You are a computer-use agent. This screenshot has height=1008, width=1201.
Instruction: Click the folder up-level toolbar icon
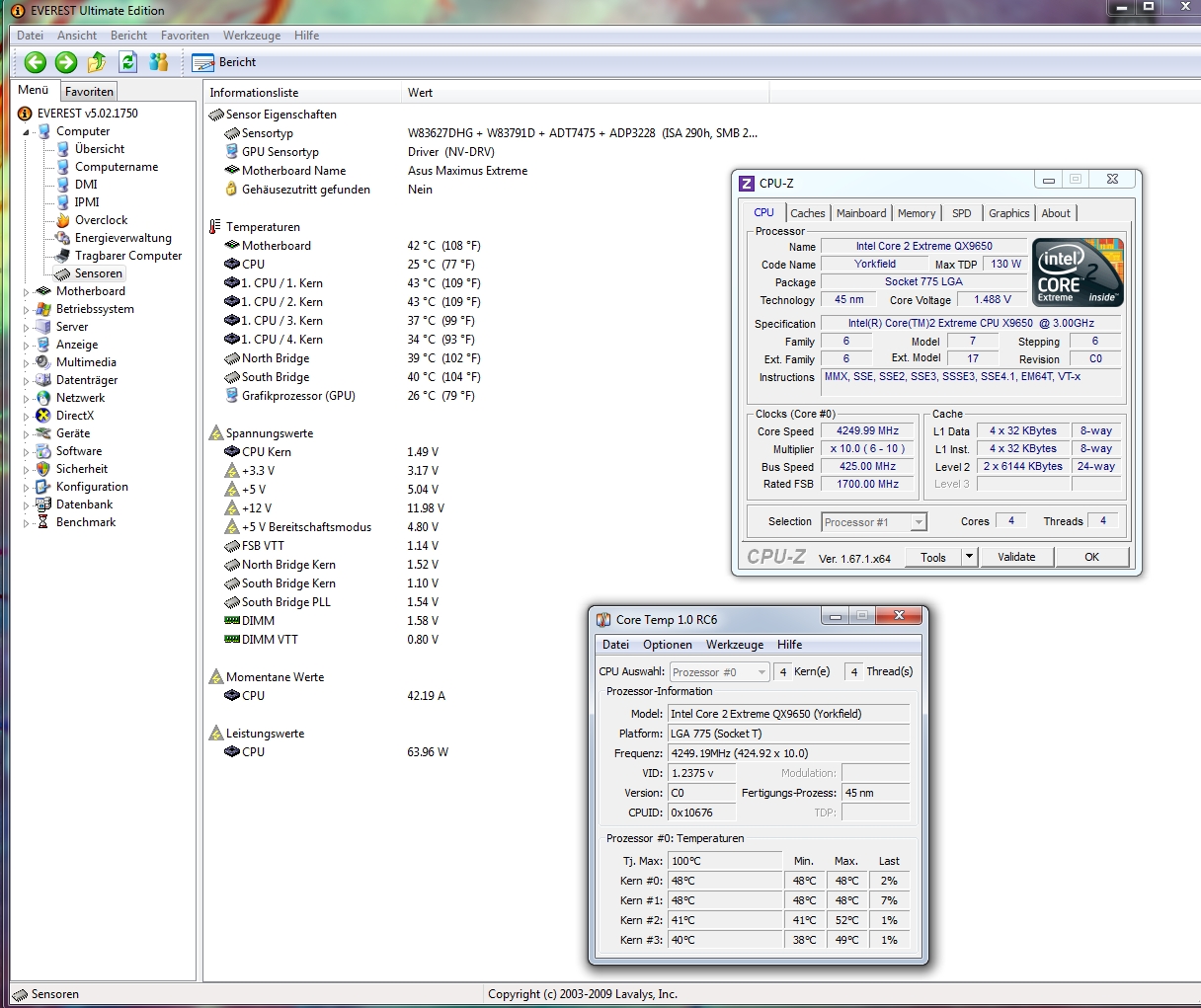pyautogui.click(x=97, y=62)
